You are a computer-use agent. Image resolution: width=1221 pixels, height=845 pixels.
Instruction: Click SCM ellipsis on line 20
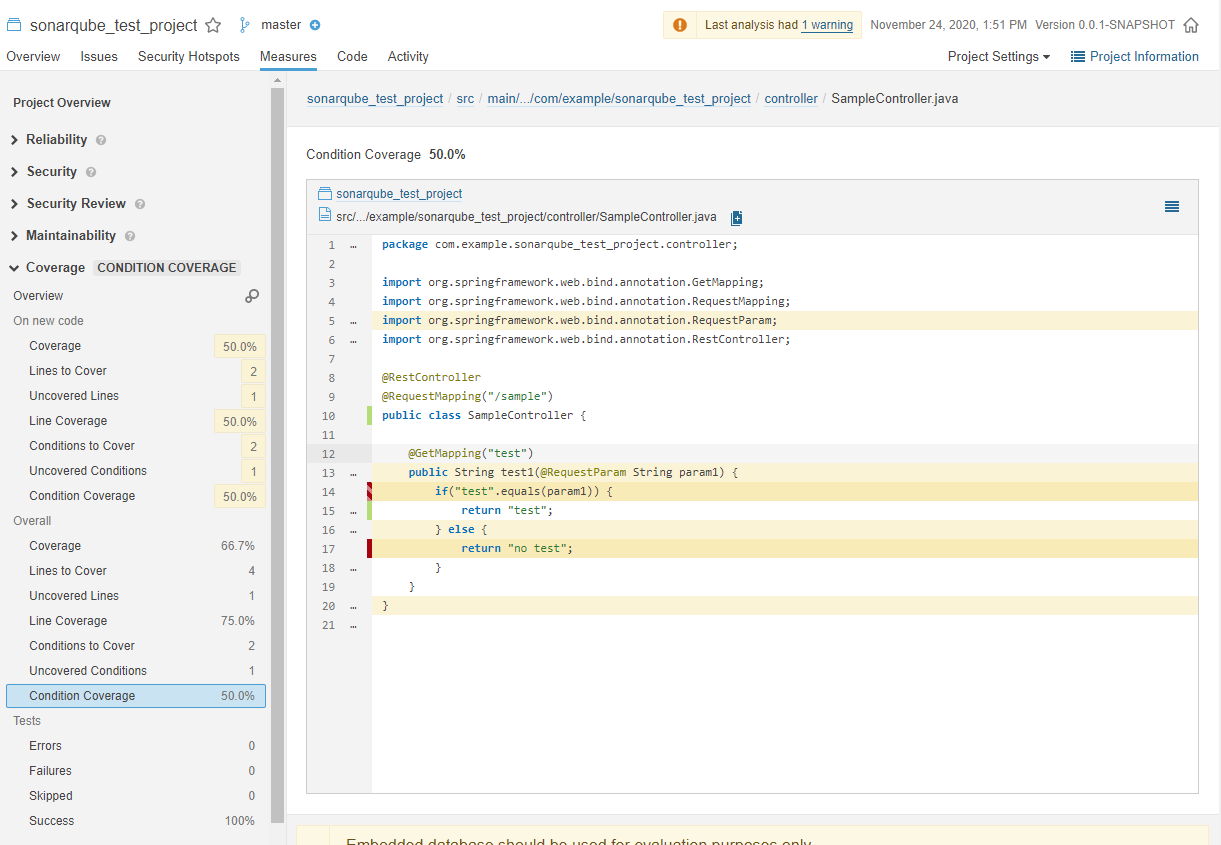pyautogui.click(x=353, y=606)
